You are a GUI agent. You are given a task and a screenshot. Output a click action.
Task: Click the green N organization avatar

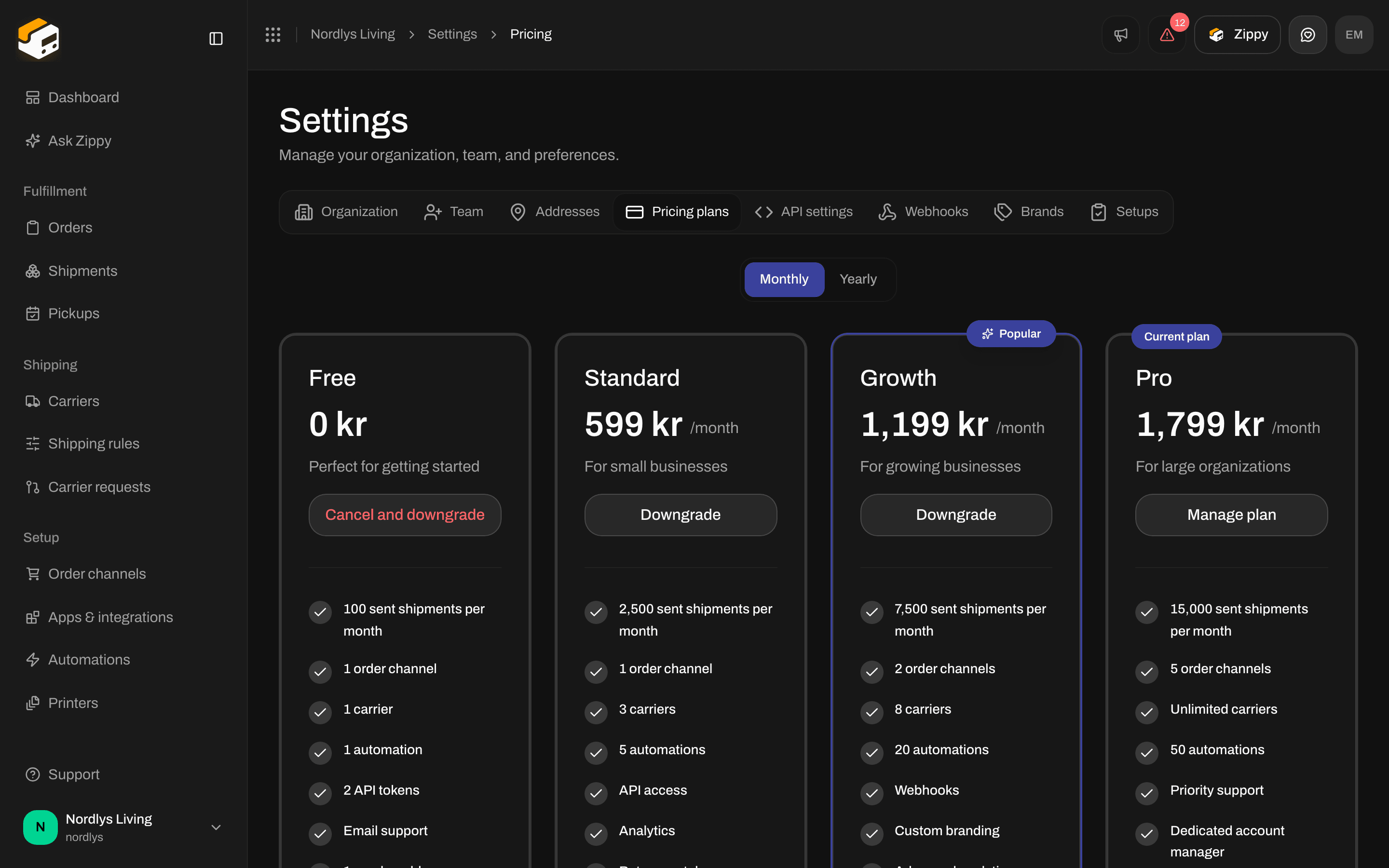(40, 827)
